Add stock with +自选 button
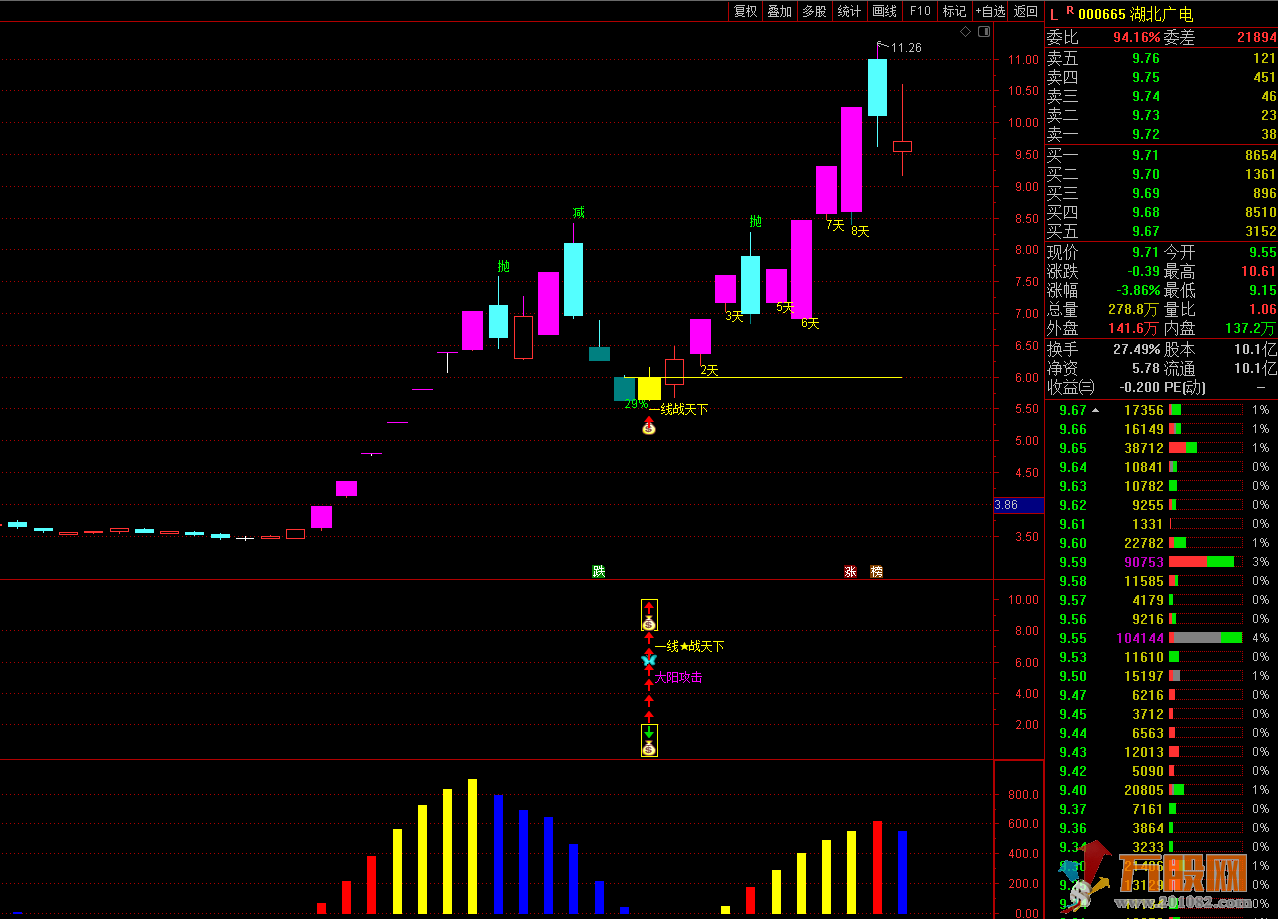This screenshot has width=1278, height=919. click(x=989, y=11)
